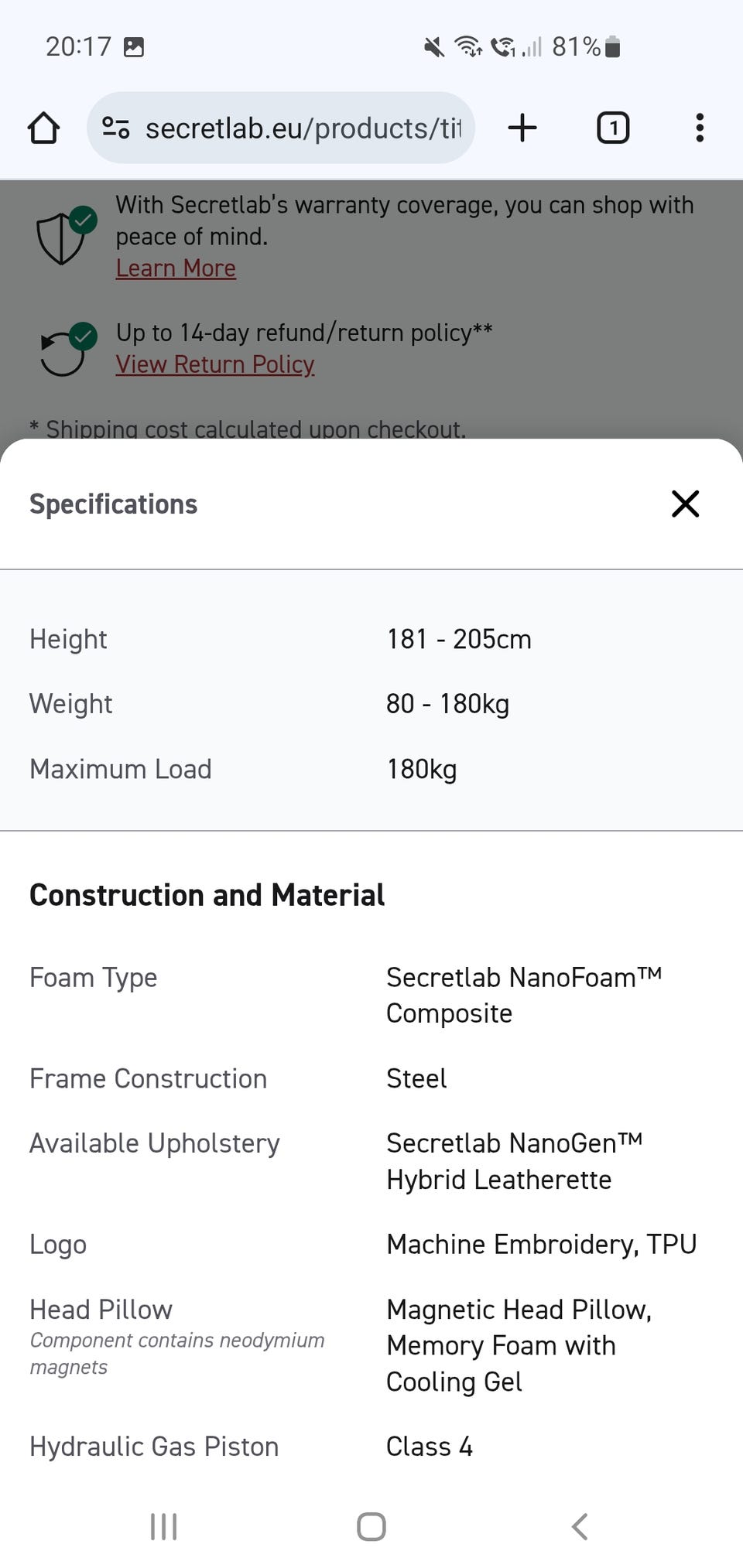Tap the Specifications panel heading
This screenshot has width=743, height=1568.
pyautogui.click(x=113, y=504)
